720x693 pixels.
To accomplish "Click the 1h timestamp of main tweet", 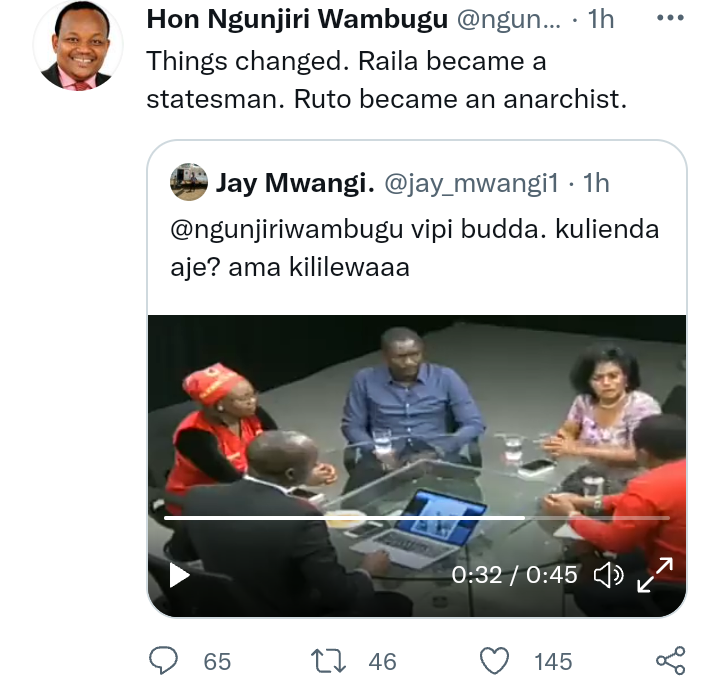I will click(601, 19).
